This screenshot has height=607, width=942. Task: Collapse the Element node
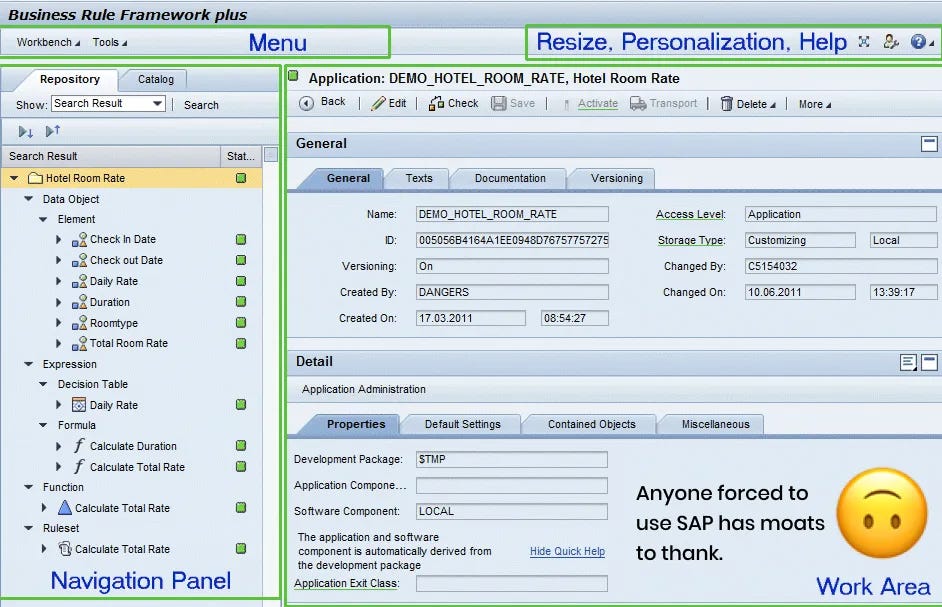coord(43,219)
